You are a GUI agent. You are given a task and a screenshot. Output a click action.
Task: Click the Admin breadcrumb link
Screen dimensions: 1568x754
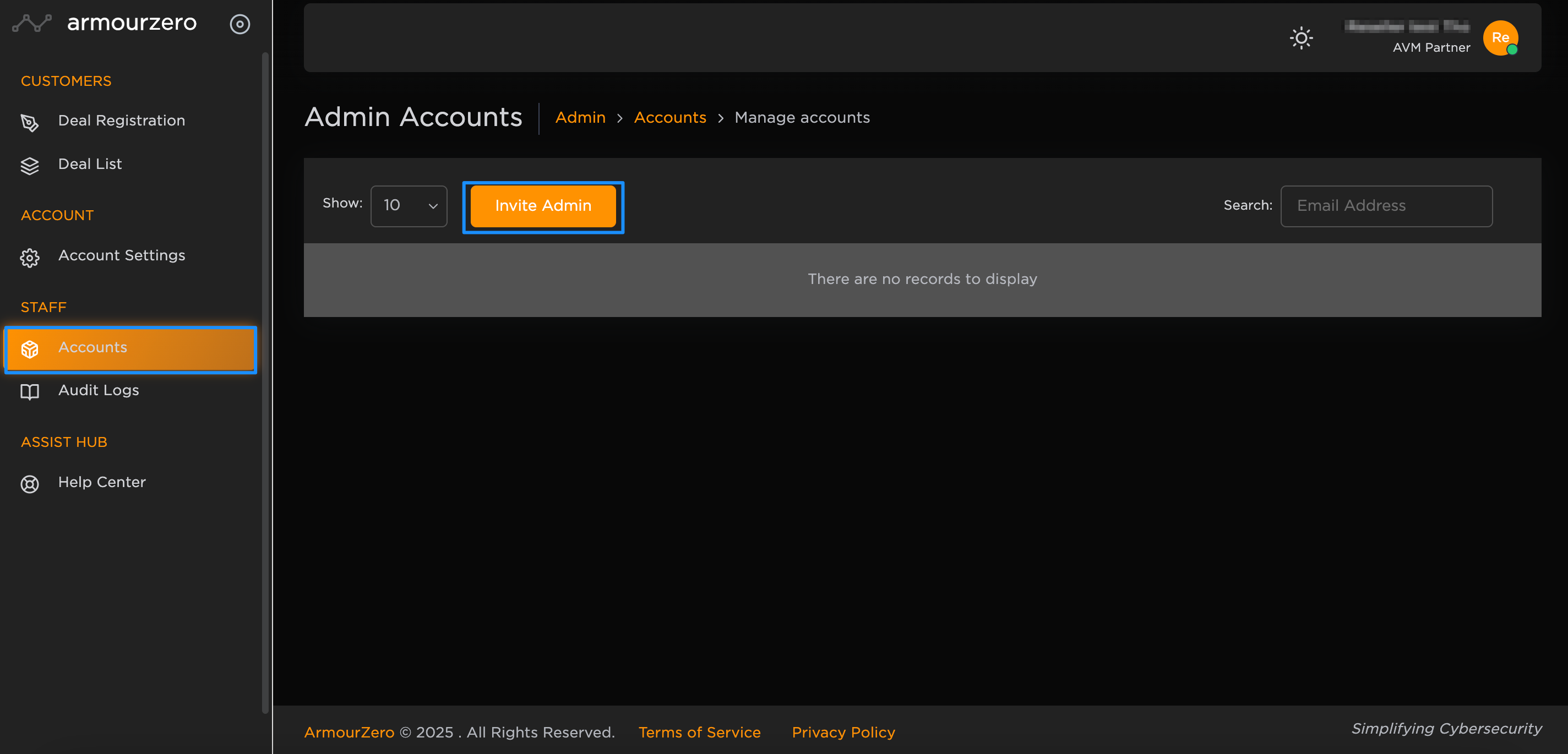tap(580, 117)
